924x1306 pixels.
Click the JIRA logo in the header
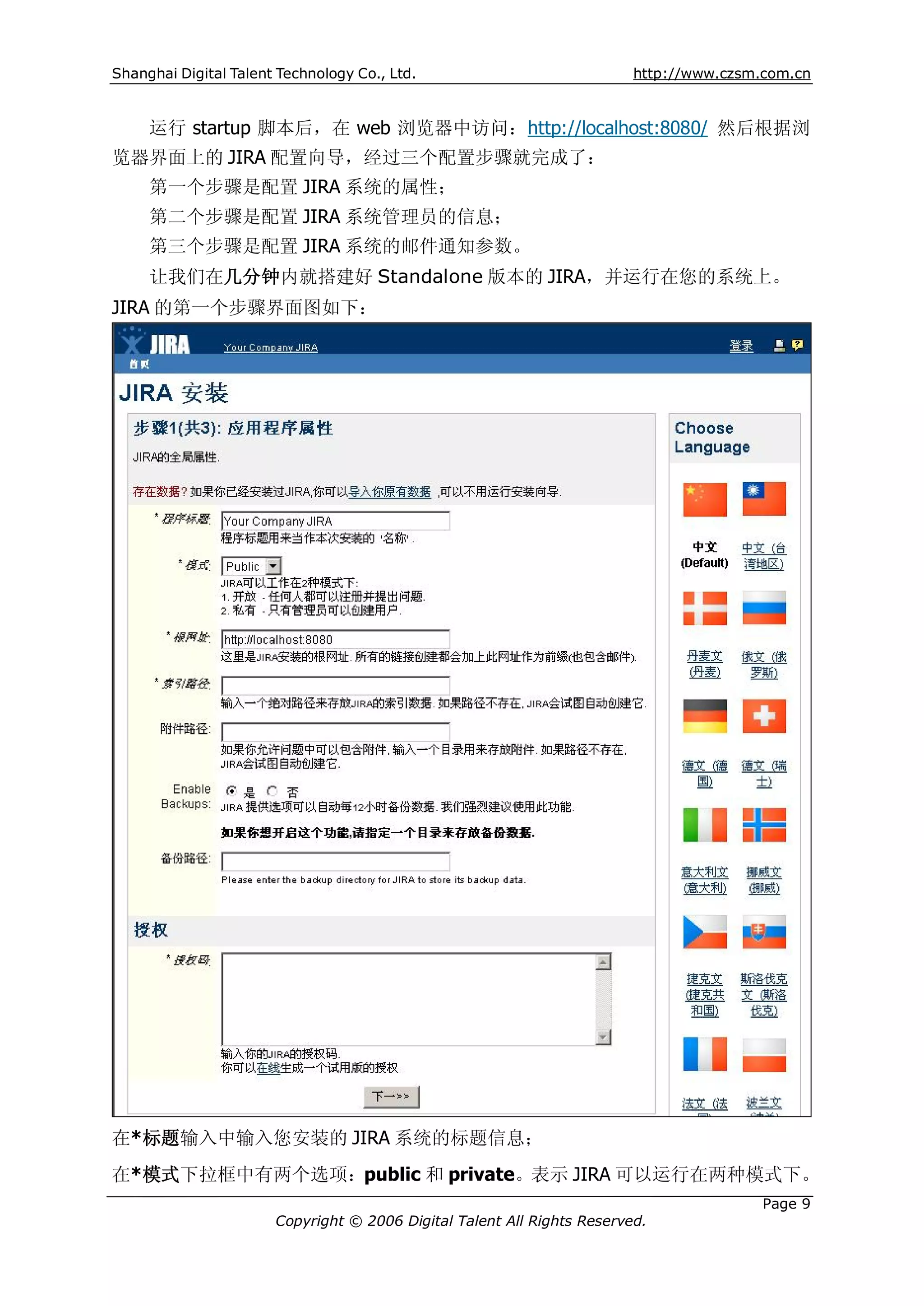(x=154, y=341)
